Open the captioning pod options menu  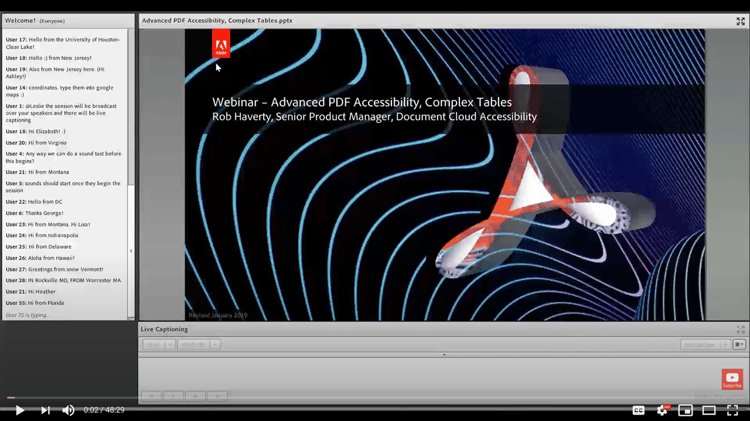click(x=739, y=344)
